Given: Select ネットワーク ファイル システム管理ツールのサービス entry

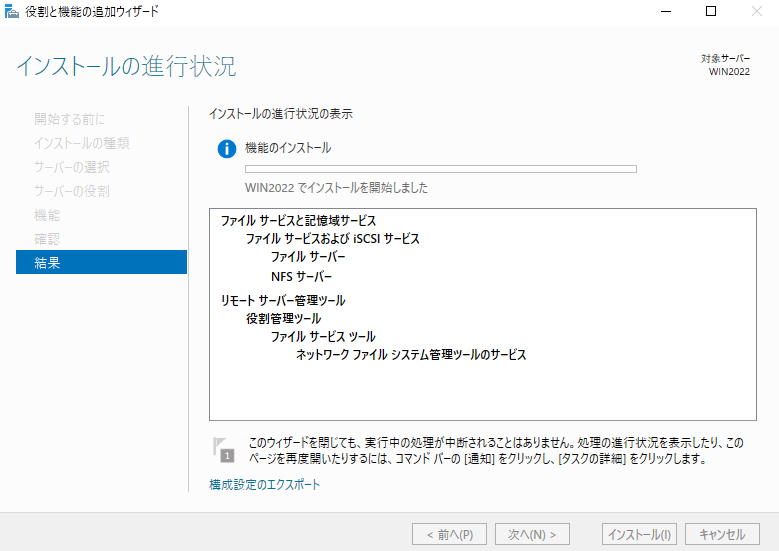Looking at the screenshot, I should point(410,355).
